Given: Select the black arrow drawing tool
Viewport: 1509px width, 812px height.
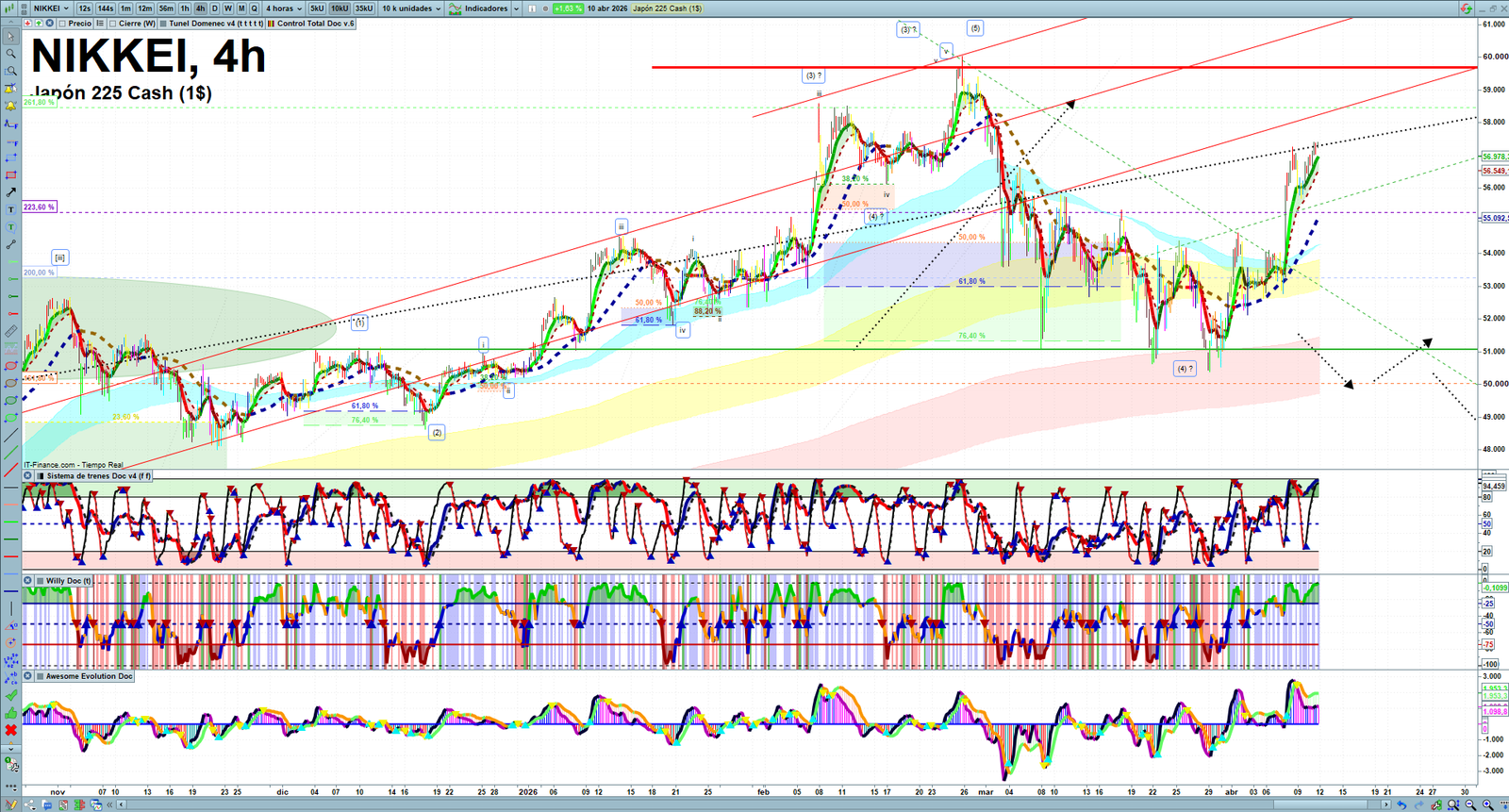Looking at the screenshot, I should tap(11, 192).
